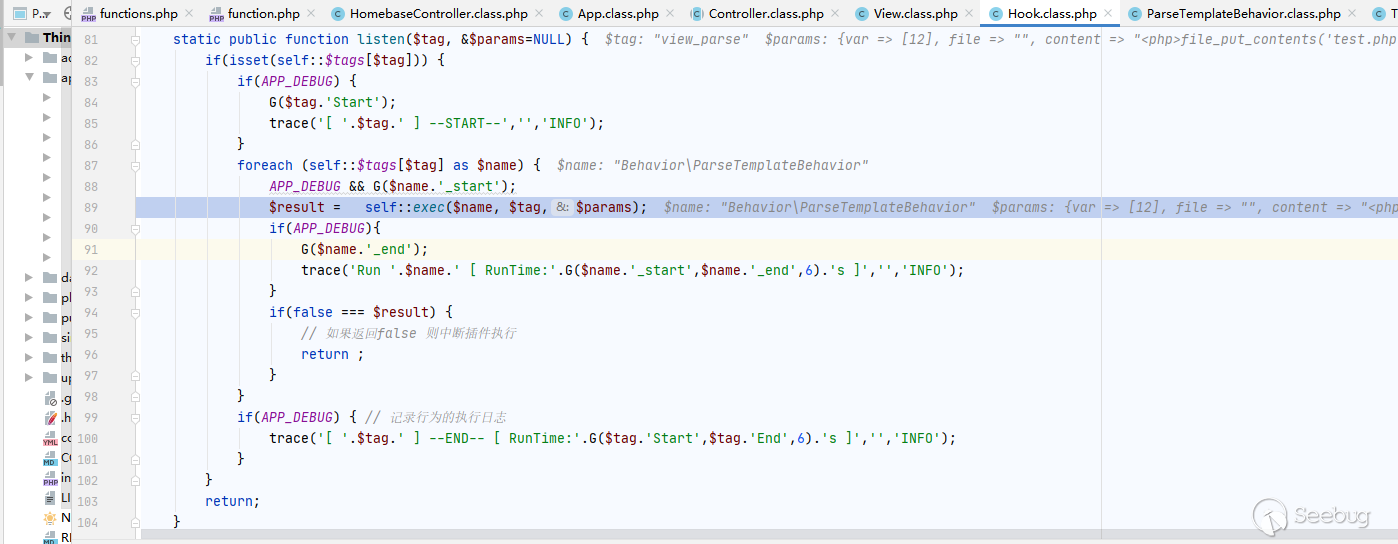This screenshot has height=544, width=1398.
Task: Fold the APP_DEBUG block at line 83
Action: (136, 81)
